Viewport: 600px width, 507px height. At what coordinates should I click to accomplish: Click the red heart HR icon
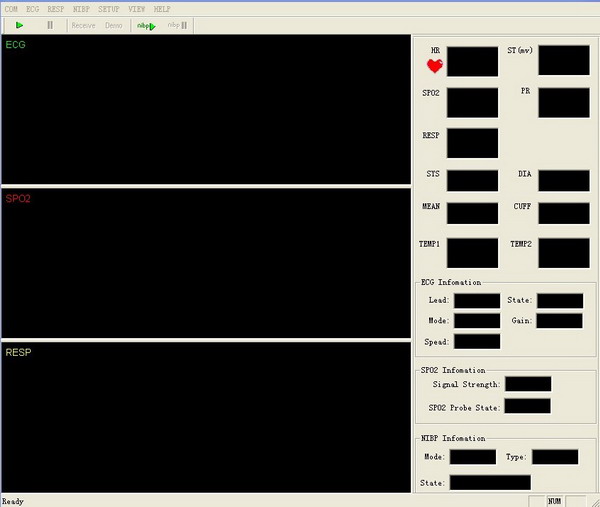click(435, 66)
